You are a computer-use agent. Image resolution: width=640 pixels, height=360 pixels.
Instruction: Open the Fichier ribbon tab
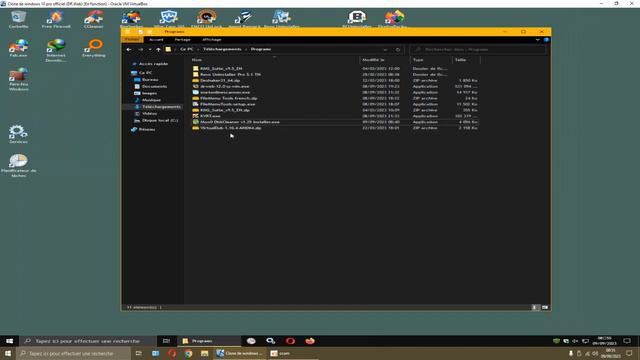pyautogui.click(x=132, y=40)
